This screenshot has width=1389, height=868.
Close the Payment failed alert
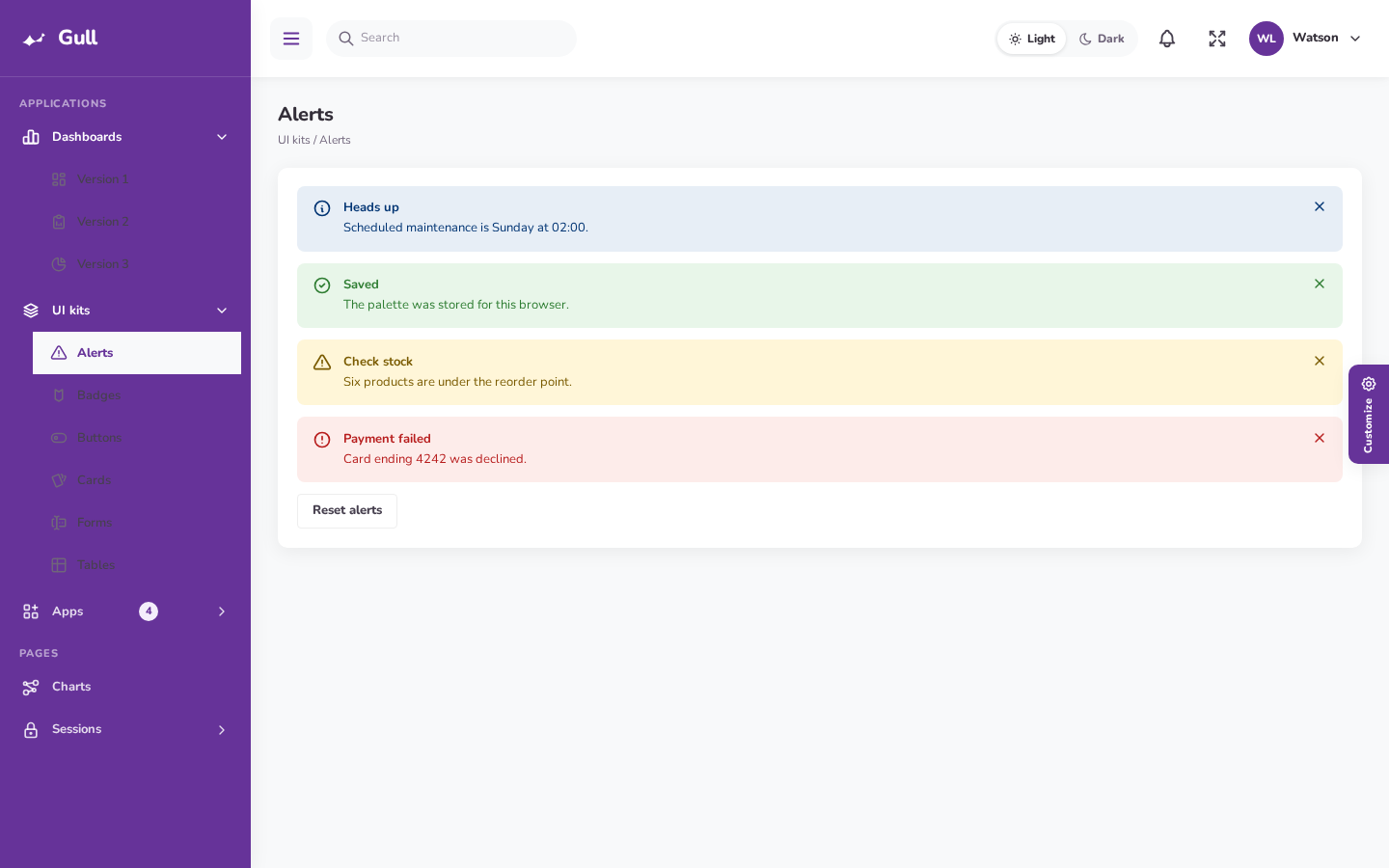(x=1320, y=438)
